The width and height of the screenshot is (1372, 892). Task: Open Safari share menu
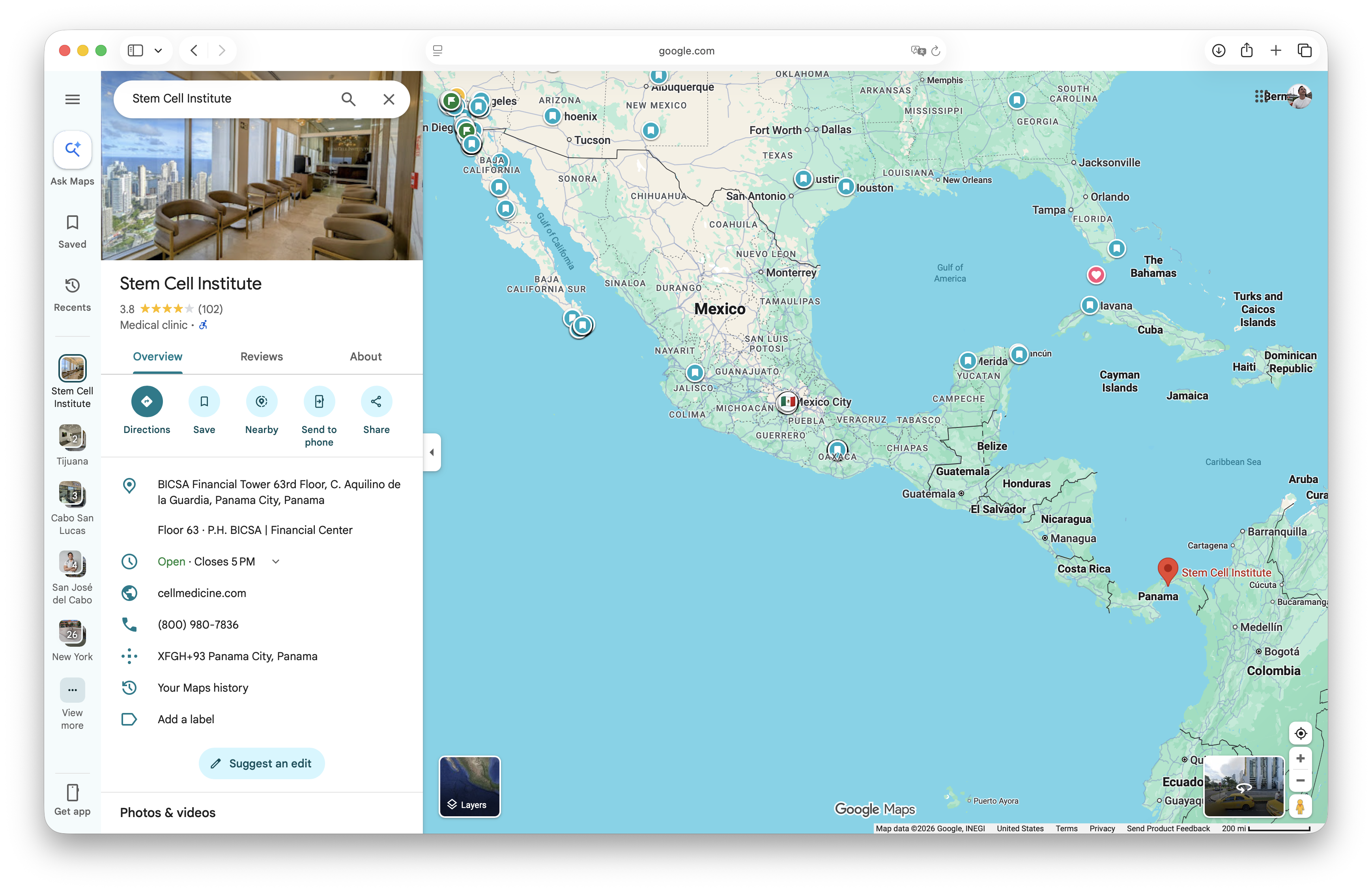tap(1247, 51)
